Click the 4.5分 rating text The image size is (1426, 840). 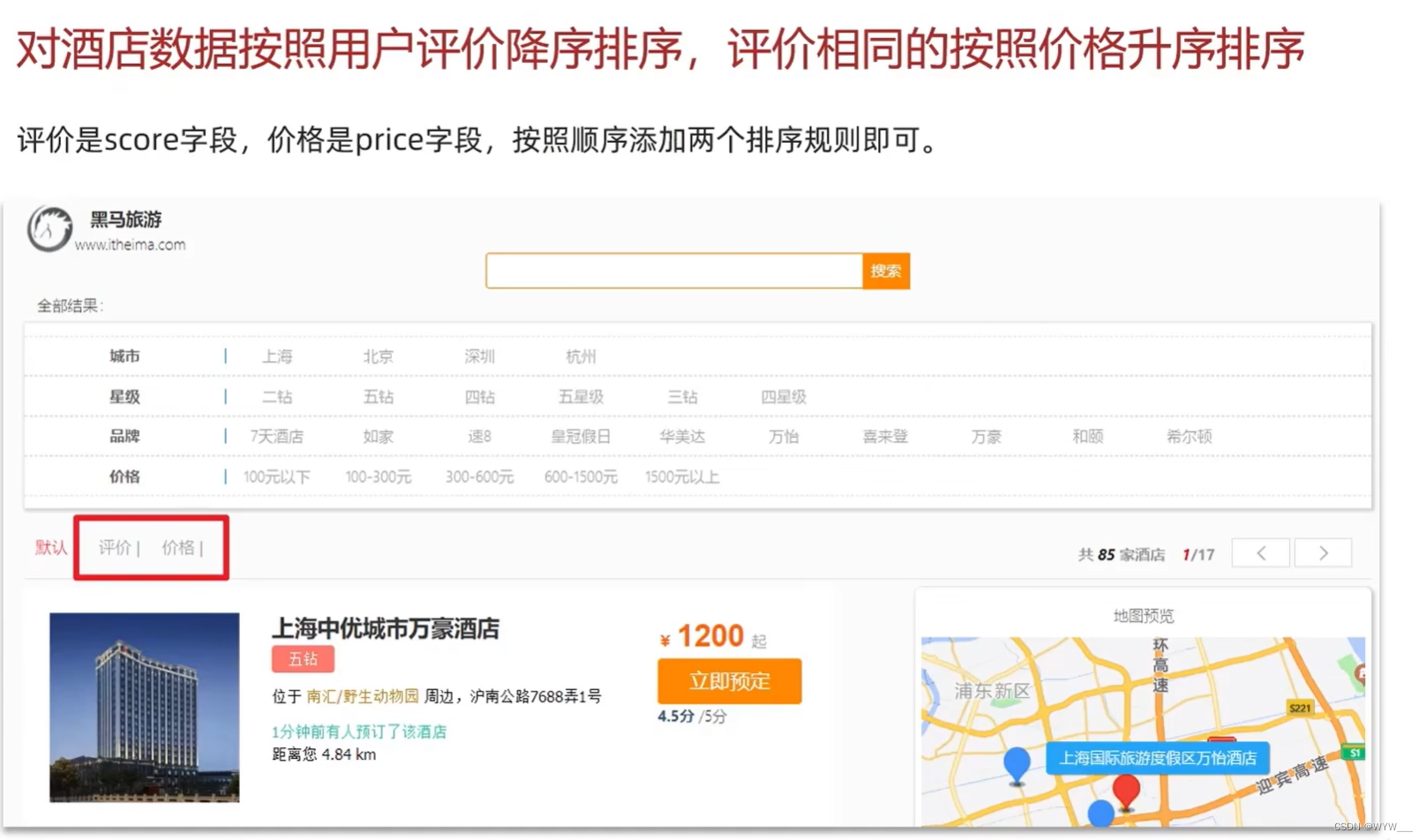tap(676, 716)
